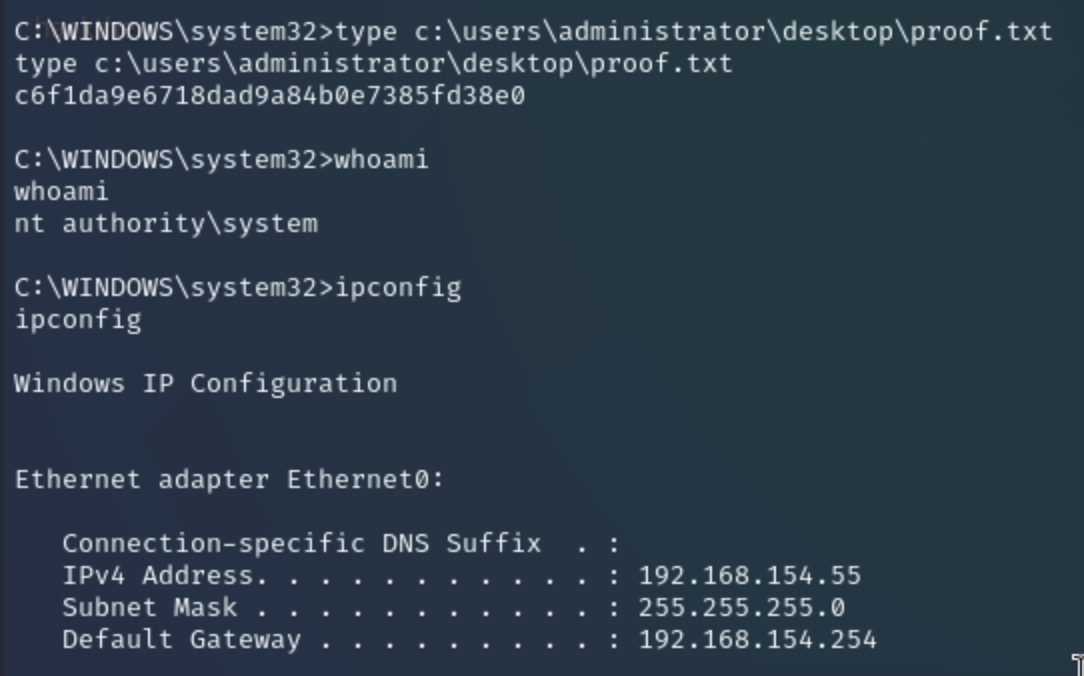Click the 'Default Gateway' label text

coord(181,640)
